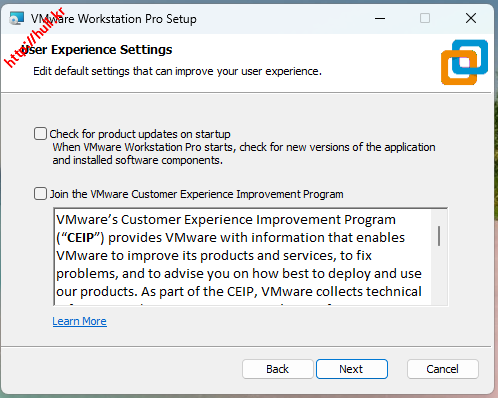Tick the Join VMware Customer Experience Improvement Program checkbox

click(x=40, y=194)
